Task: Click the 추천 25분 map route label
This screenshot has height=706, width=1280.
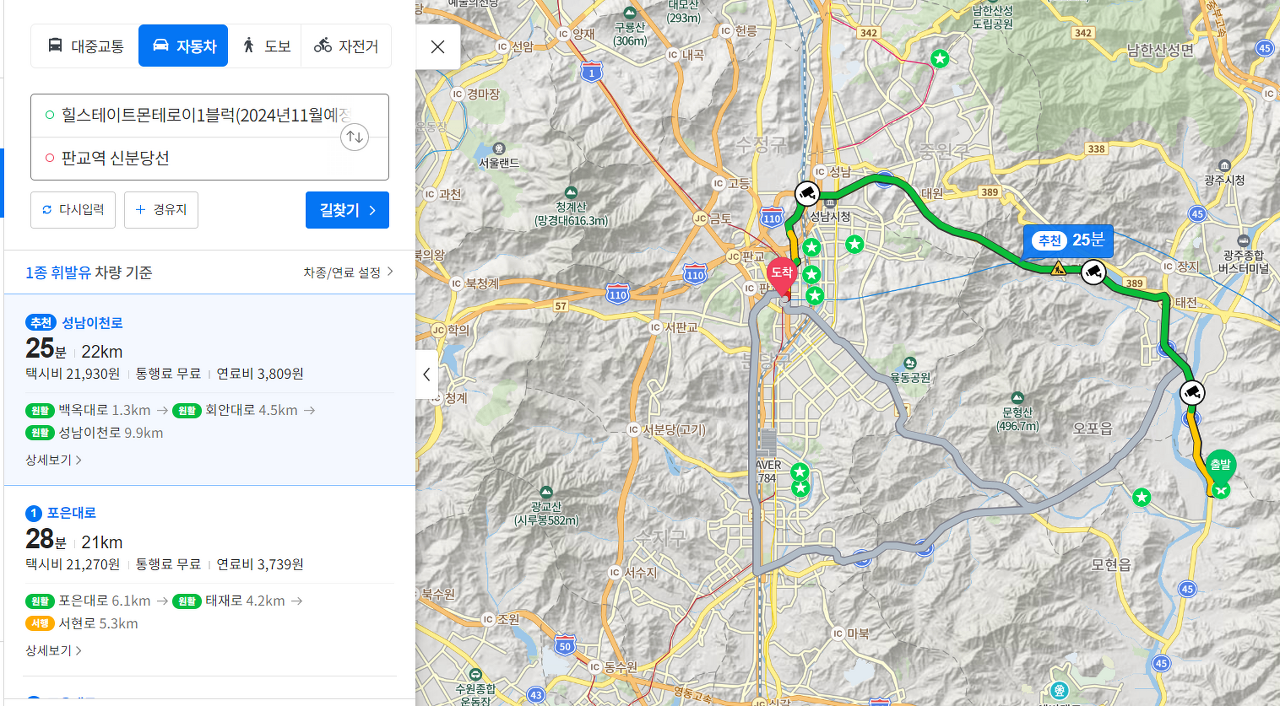Action: pyautogui.click(x=1068, y=240)
